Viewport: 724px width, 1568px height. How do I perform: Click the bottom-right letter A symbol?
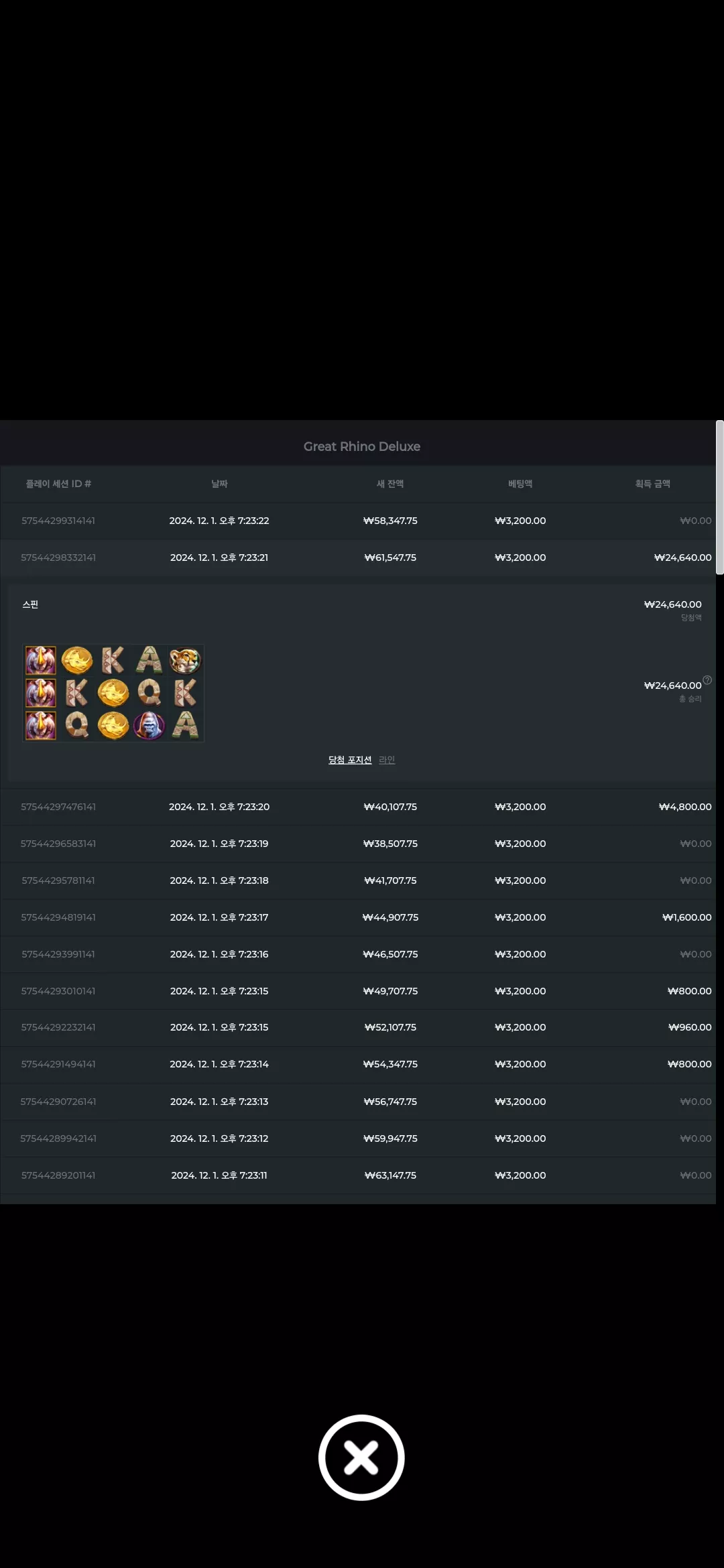point(185,725)
